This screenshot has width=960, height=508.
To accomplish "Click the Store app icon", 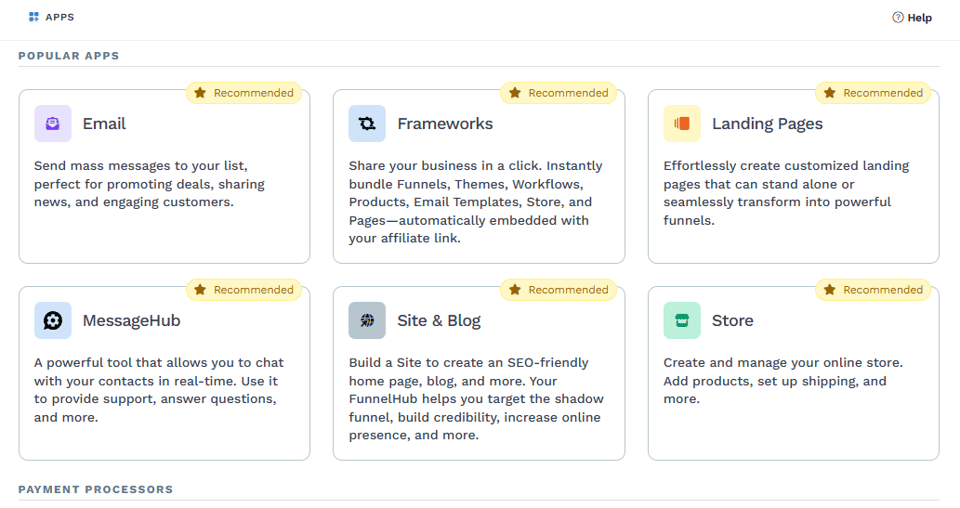I will coord(682,321).
